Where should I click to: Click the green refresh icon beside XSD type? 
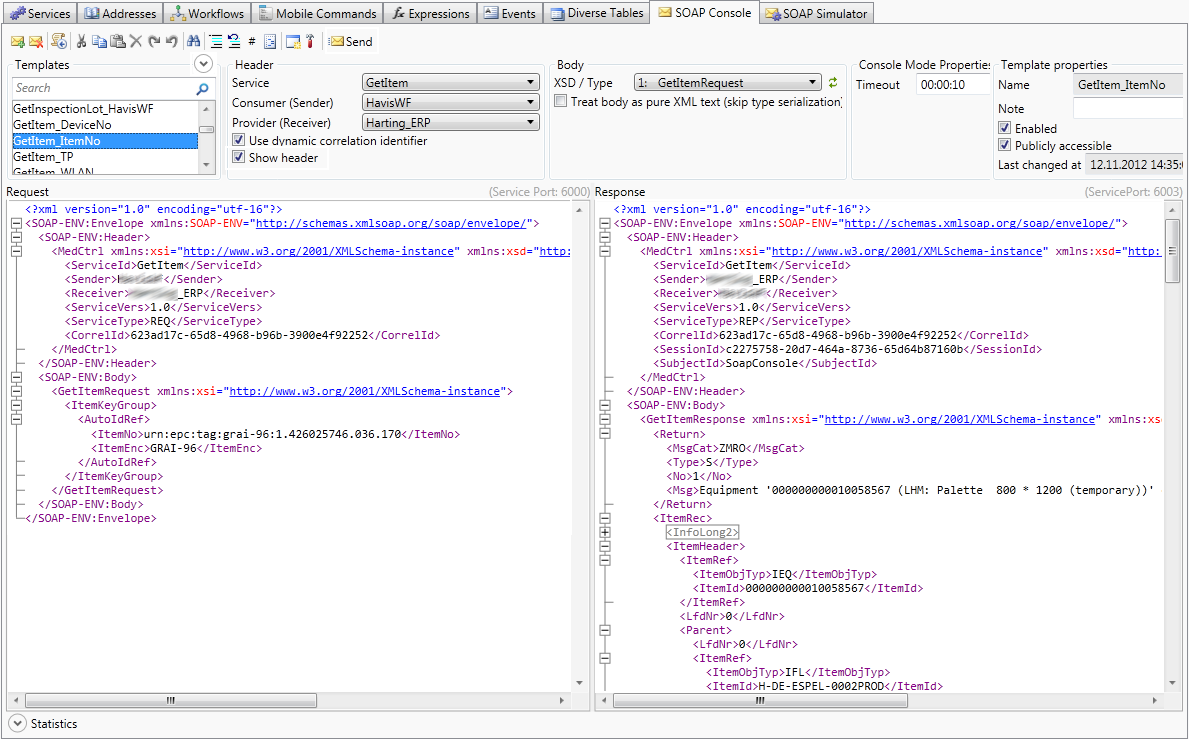(833, 83)
